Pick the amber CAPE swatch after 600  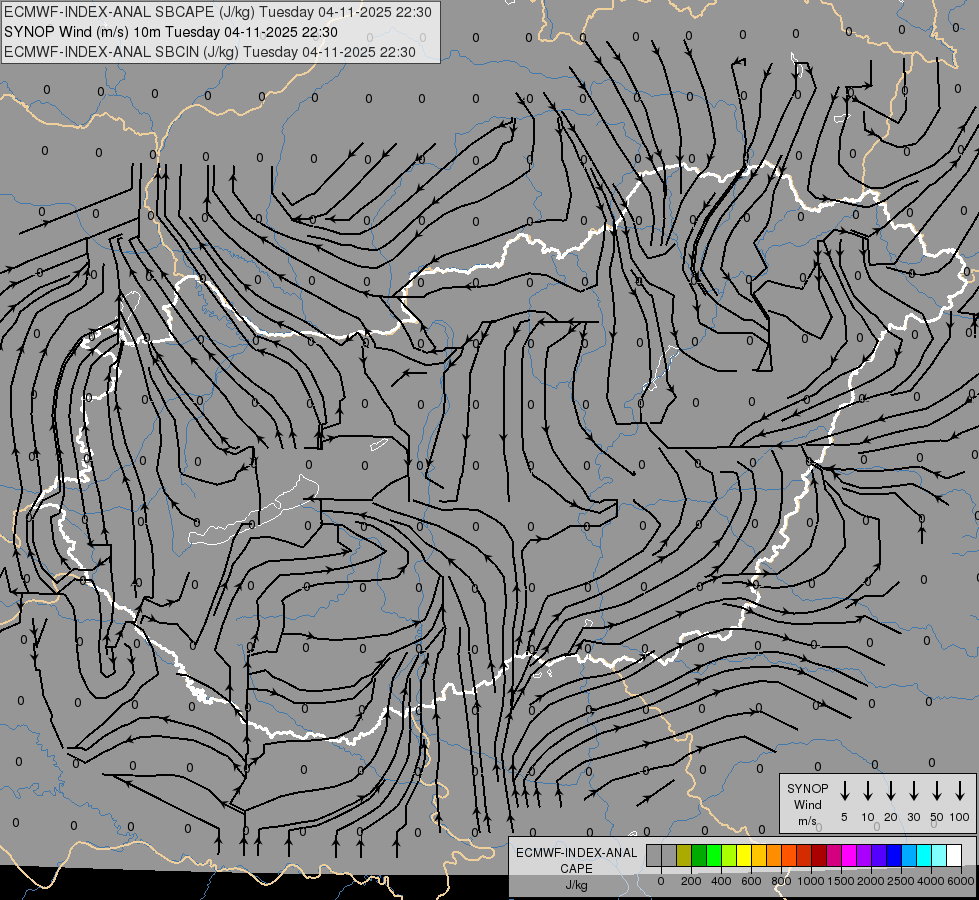click(759, 856)
